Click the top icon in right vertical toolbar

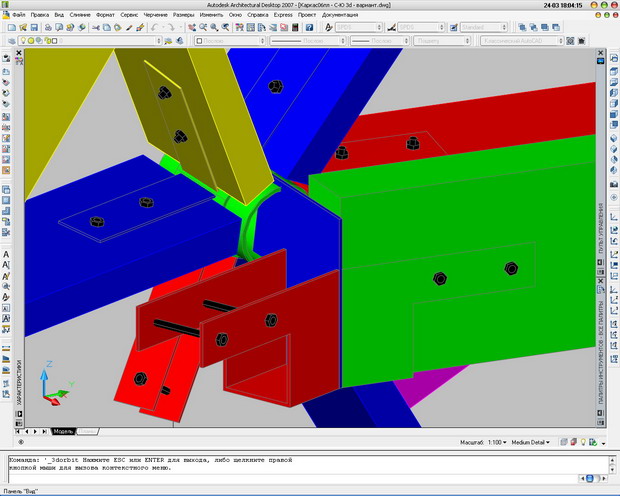click(613, 60)
